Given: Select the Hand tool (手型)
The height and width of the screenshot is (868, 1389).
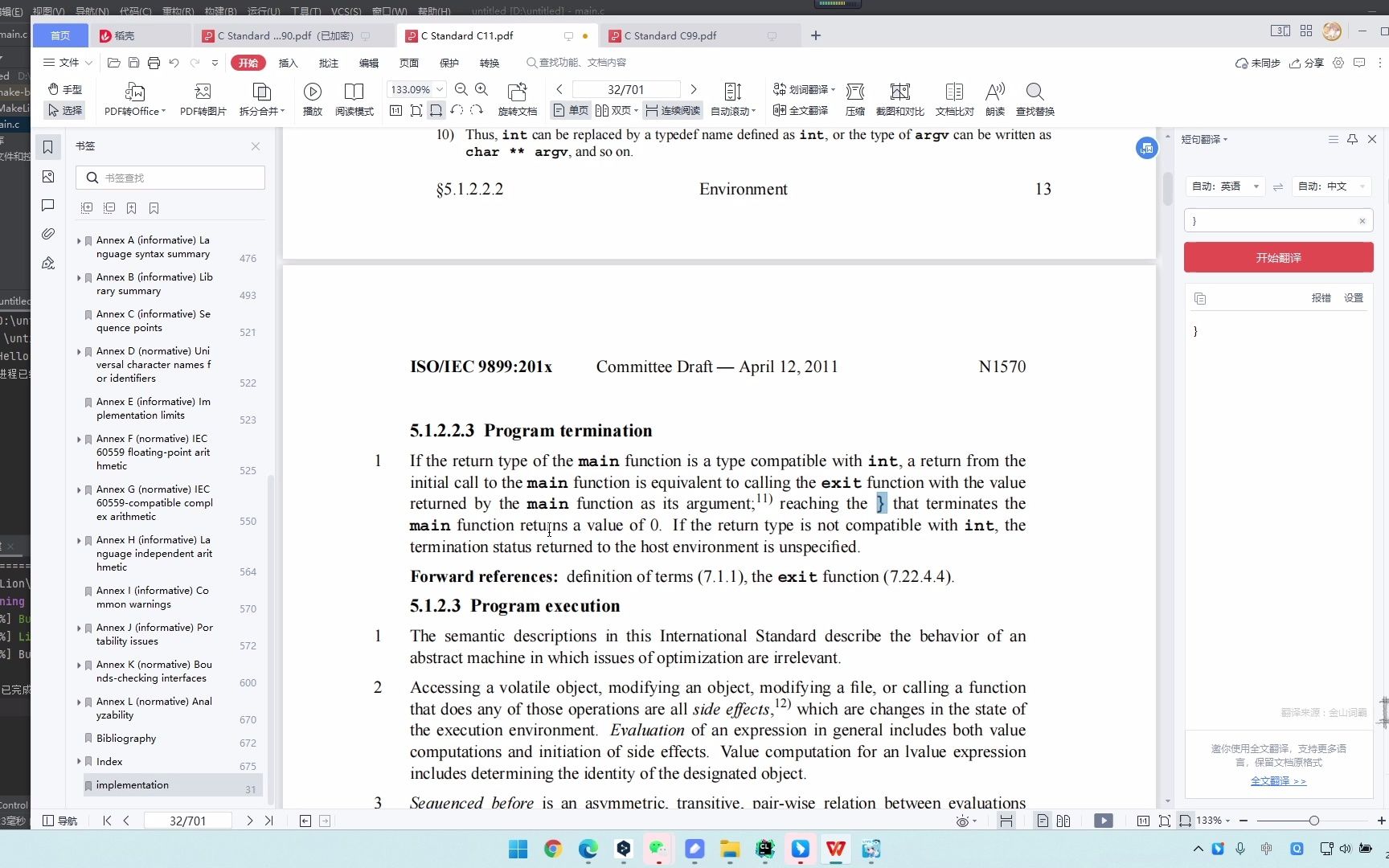Looking at the screenshot, I should (64, 89).
